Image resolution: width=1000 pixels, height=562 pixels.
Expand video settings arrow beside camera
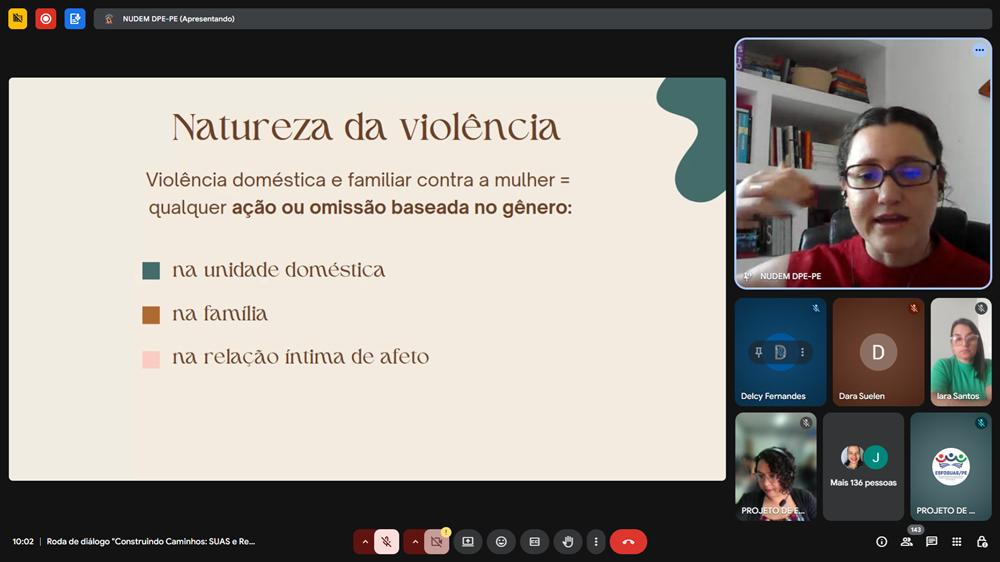pyautogui.click(x=414, y=542)
